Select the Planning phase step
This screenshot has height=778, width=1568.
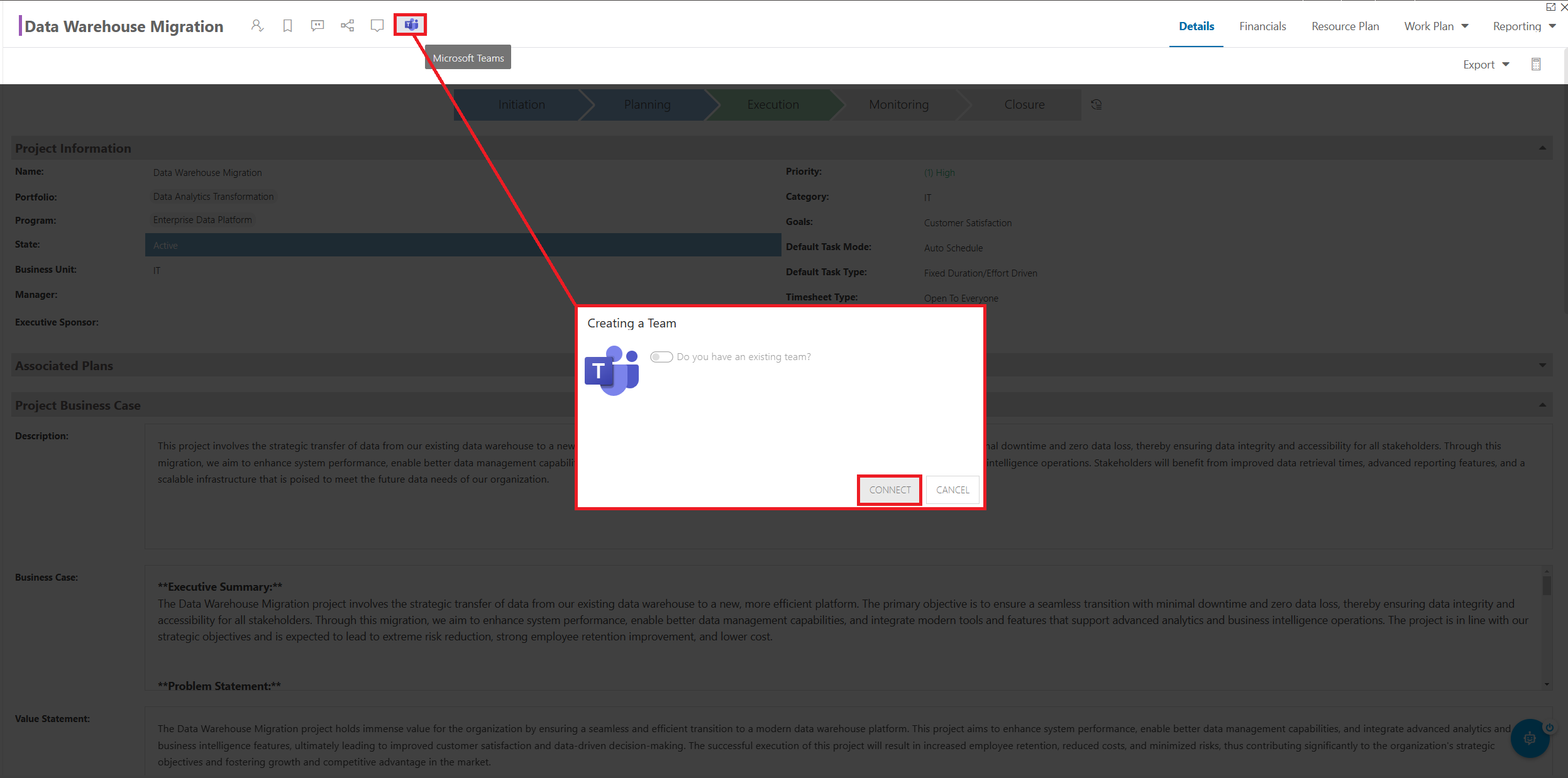pos(647,105)
